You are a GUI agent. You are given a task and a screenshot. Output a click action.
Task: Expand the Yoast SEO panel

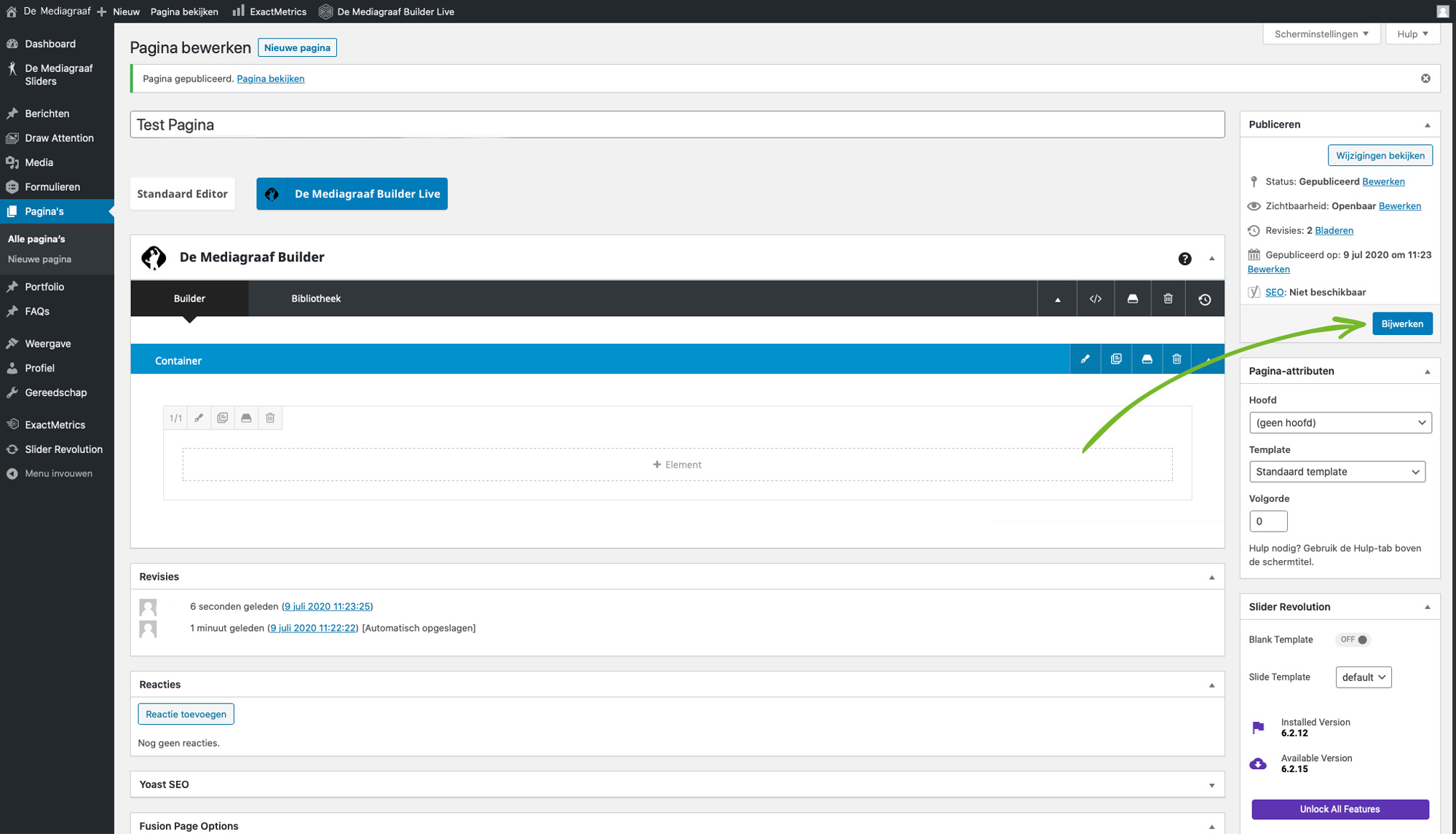tap(1211, 785)
